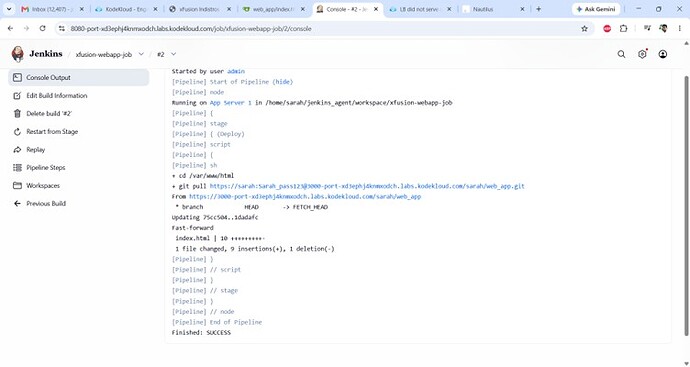690x367 pixels.
Task: Open Pipeline Steps
Action: pos(46,168)
